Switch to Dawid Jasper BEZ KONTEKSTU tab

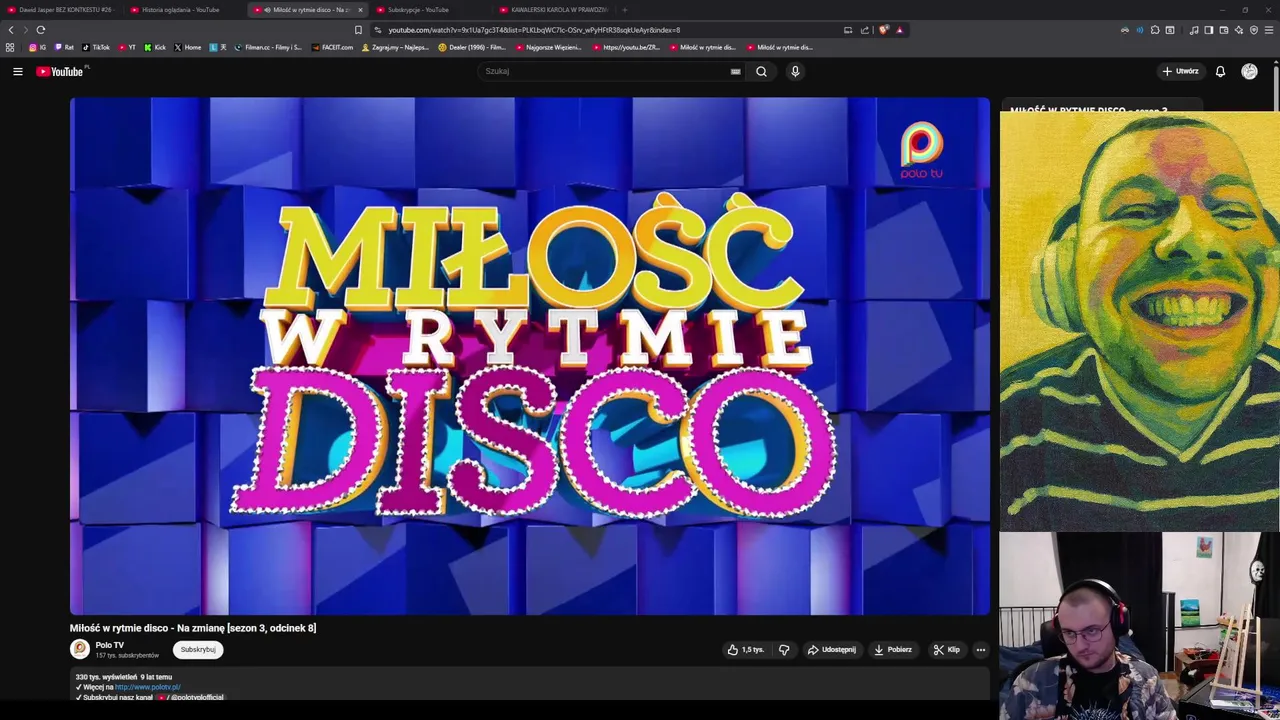click(x=62, y=10)
